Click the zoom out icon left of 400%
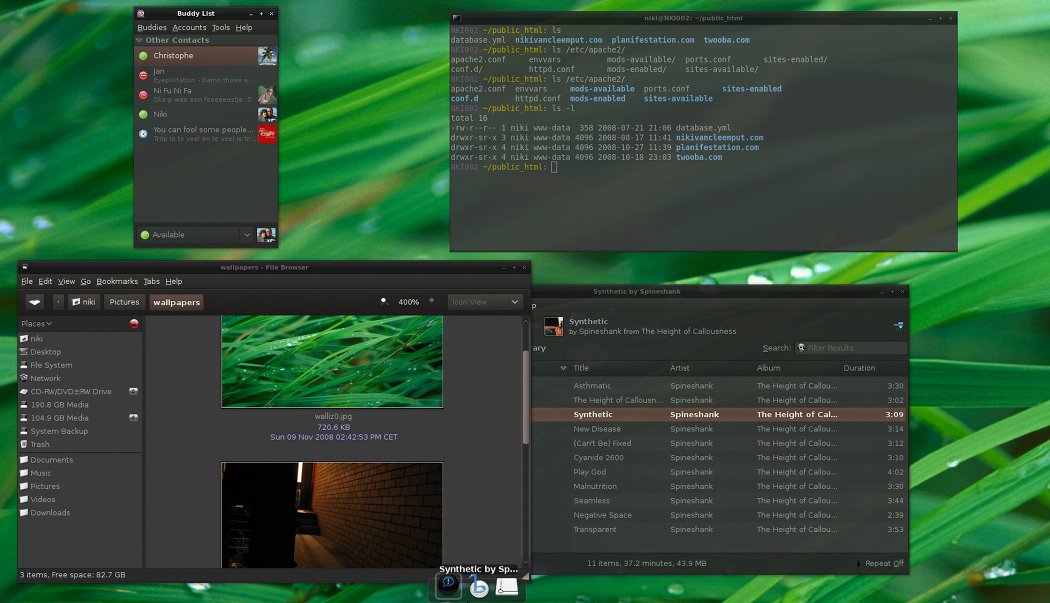 coord(383,301)
